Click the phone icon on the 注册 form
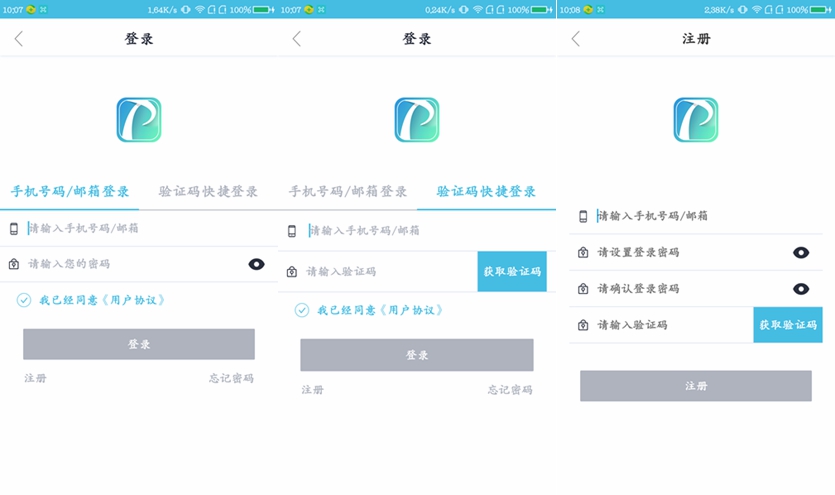The height and width of the screenshot is (495, 835). (583, 216)
